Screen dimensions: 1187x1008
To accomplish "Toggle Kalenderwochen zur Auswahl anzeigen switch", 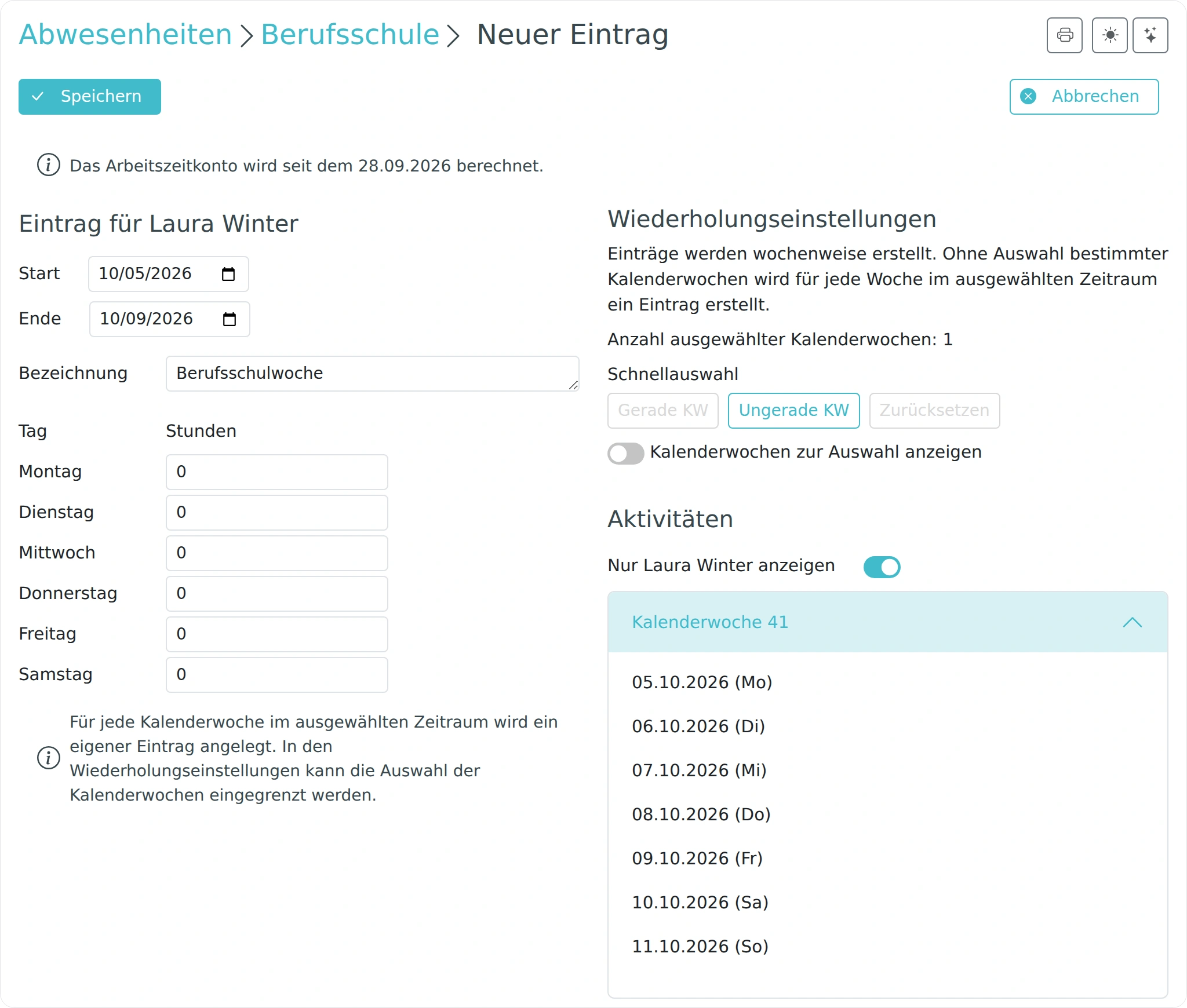I will point(625,453).
